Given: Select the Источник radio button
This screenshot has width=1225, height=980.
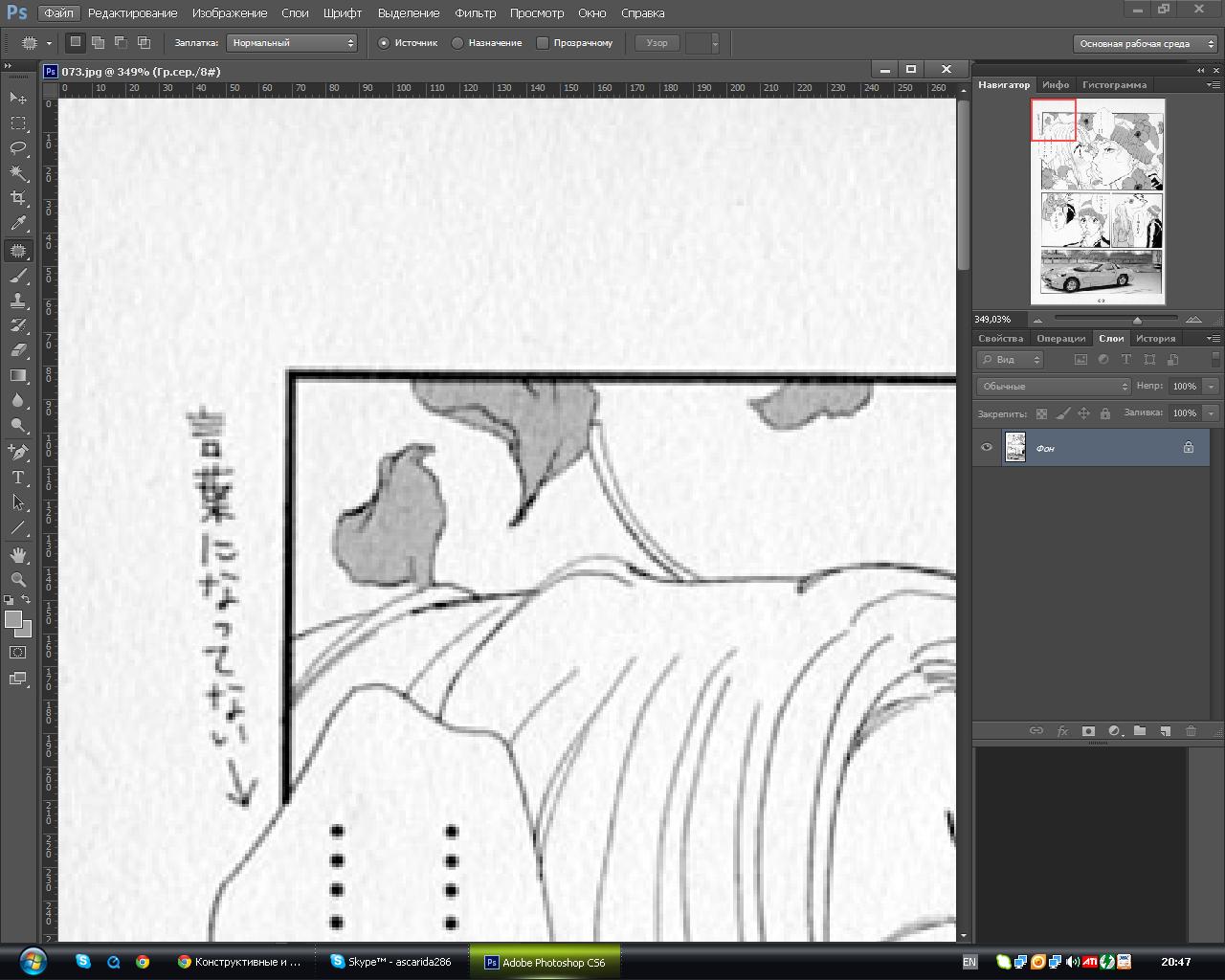Looking at the screenshot, I should 384,43.
